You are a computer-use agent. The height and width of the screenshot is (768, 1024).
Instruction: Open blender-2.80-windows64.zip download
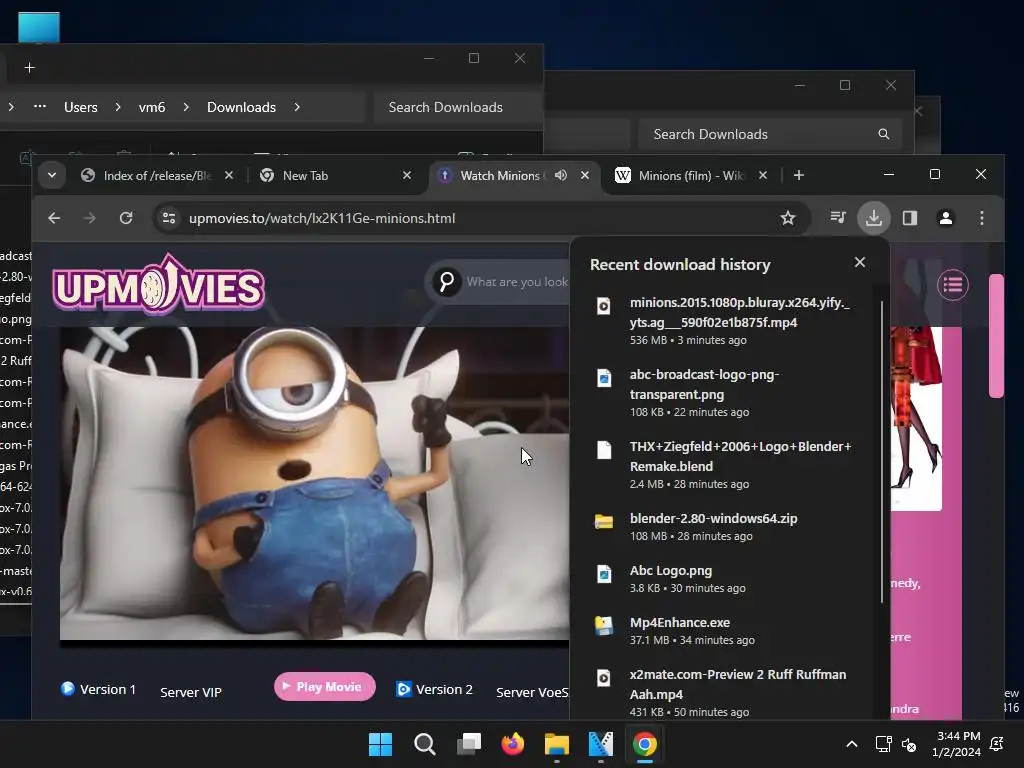pos(728,526)
